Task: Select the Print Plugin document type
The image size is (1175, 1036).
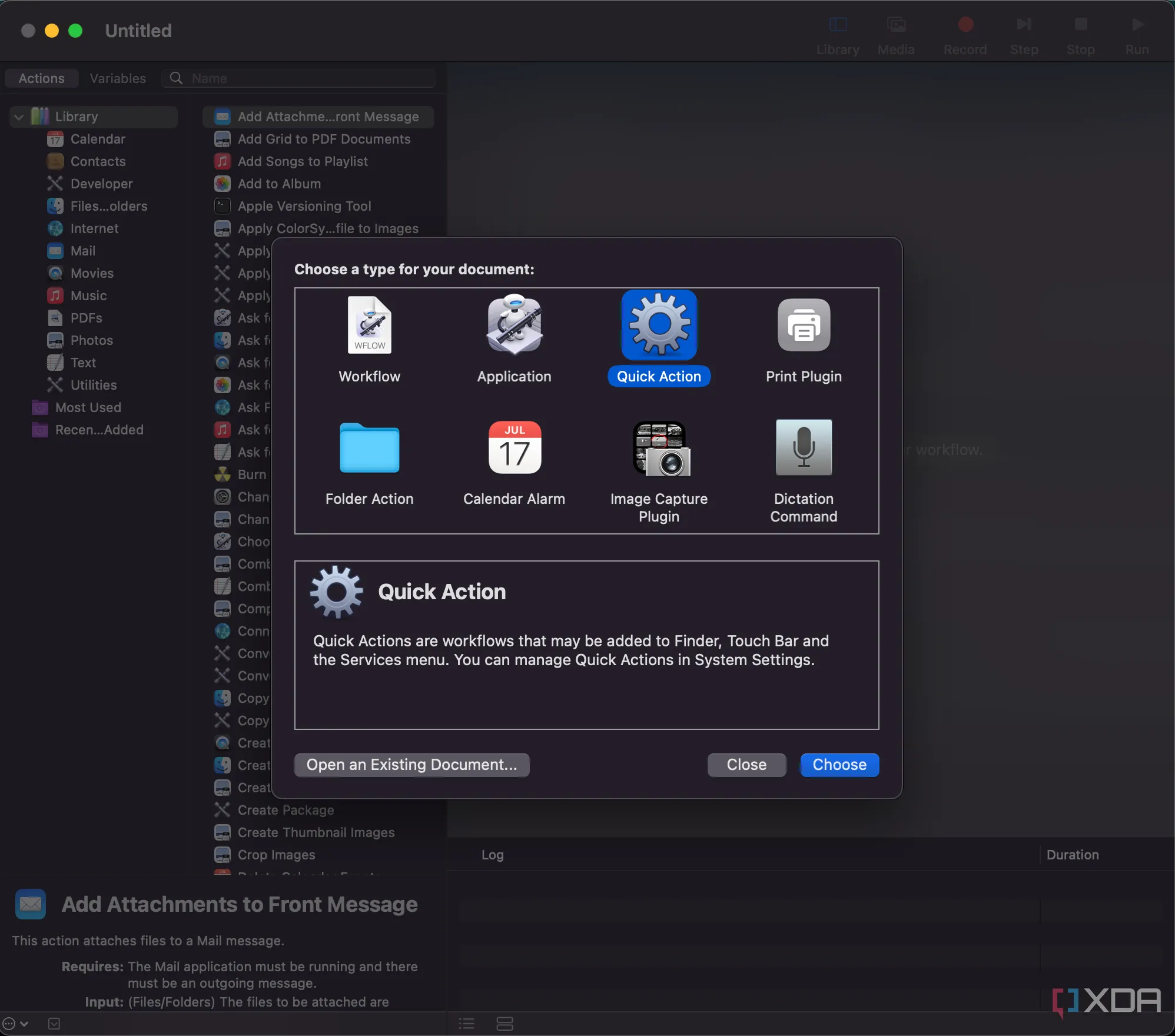Action: click(x=804, y=340)
